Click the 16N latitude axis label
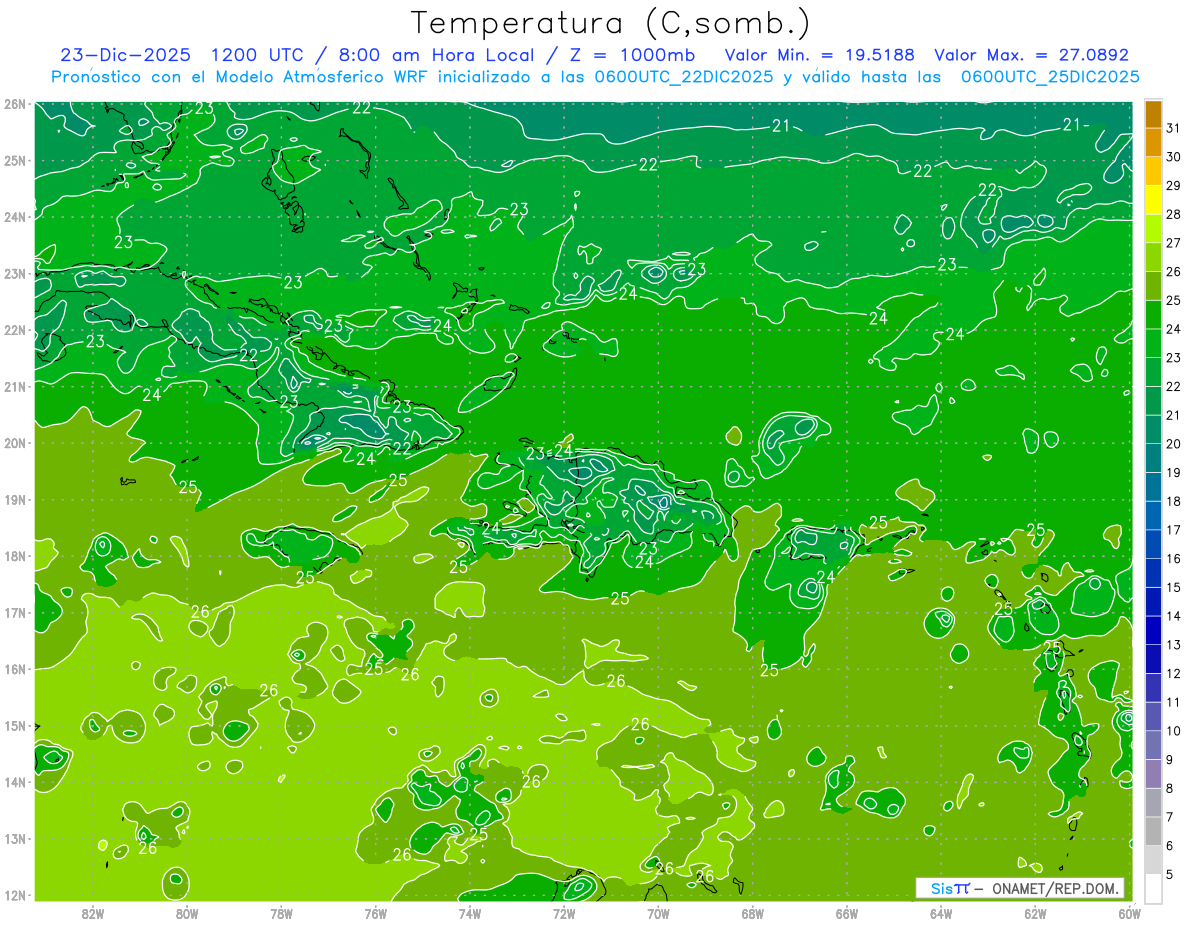Viewport: 1200px width, 927px height. tap(14, 669)
